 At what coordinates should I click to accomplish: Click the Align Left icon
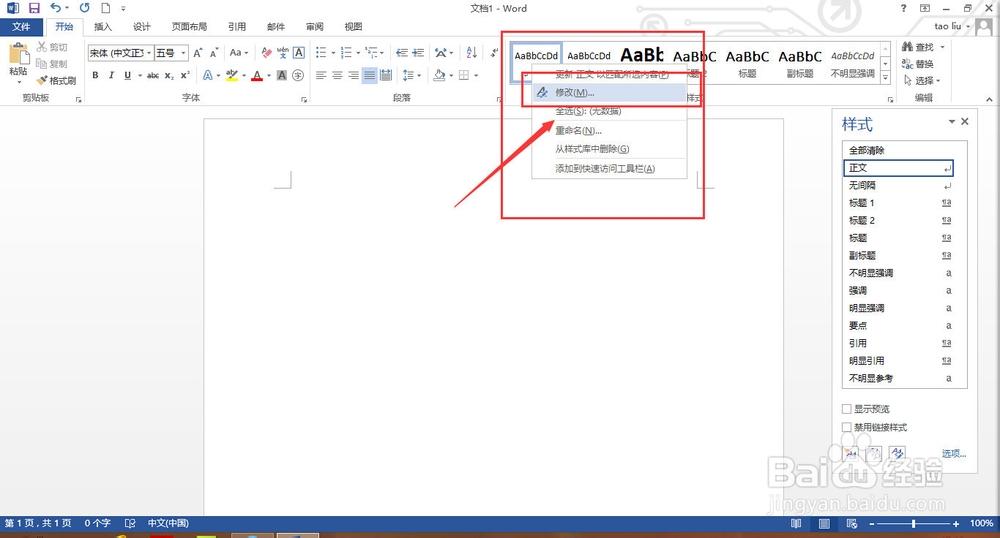321,75
